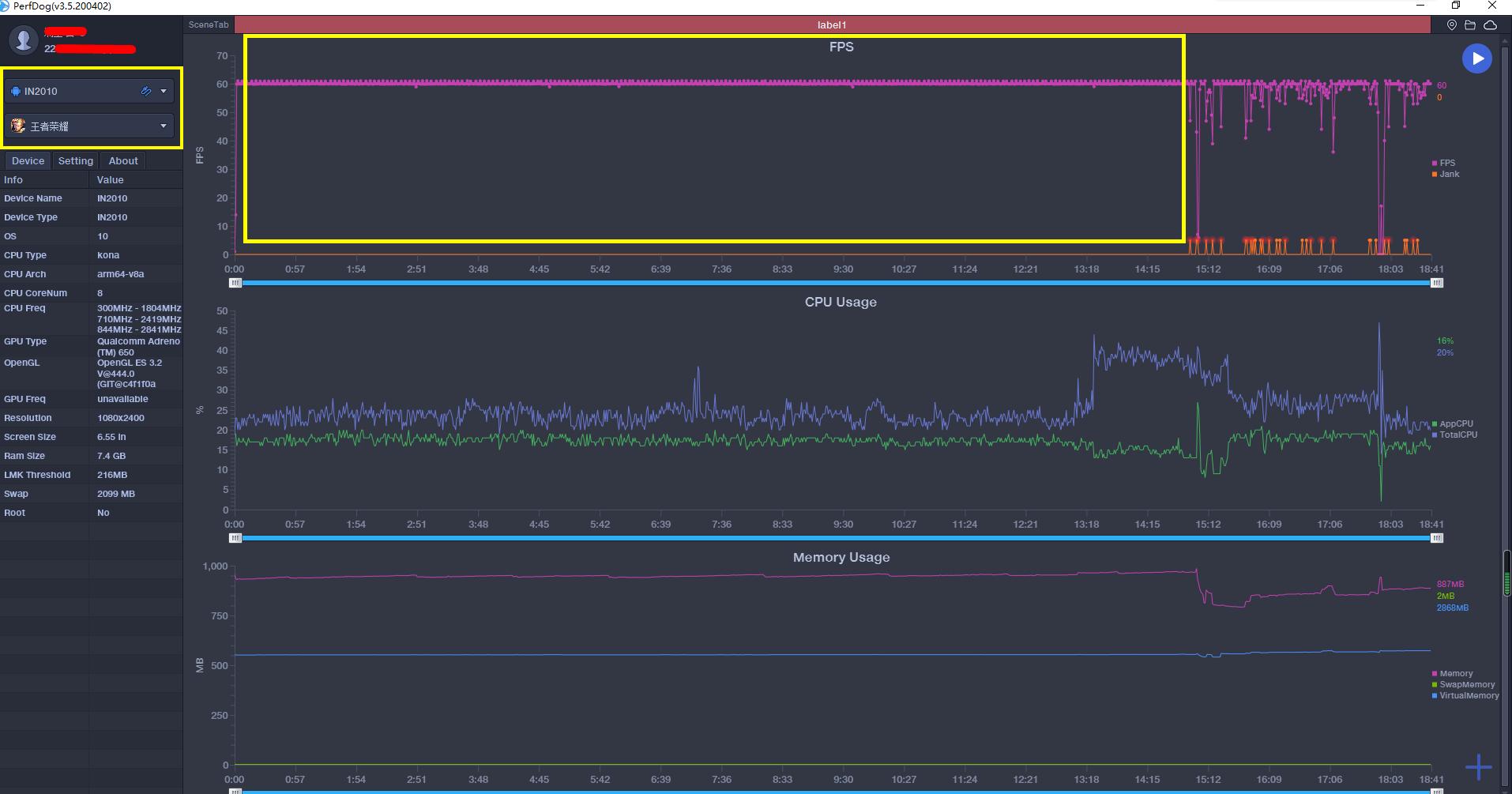Image resolution: width=1512 pixels, height=794 pixels.
Task: Toggle the SwapMemory series in the legend
Action: click(x=1463, y=685)
